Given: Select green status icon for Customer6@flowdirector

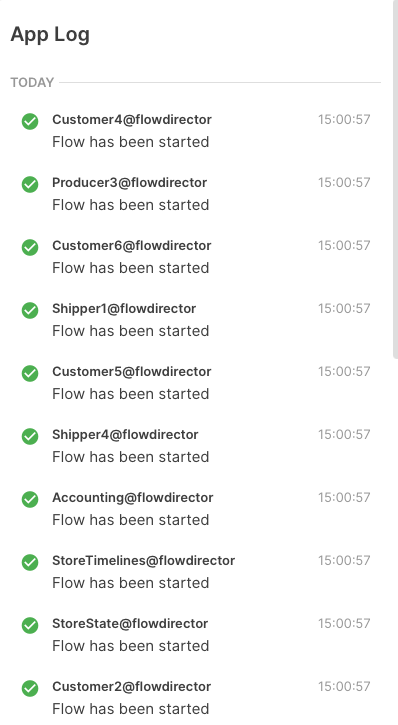Looking at the screenshot, I should pyautogui.click(x=30, y=247).
